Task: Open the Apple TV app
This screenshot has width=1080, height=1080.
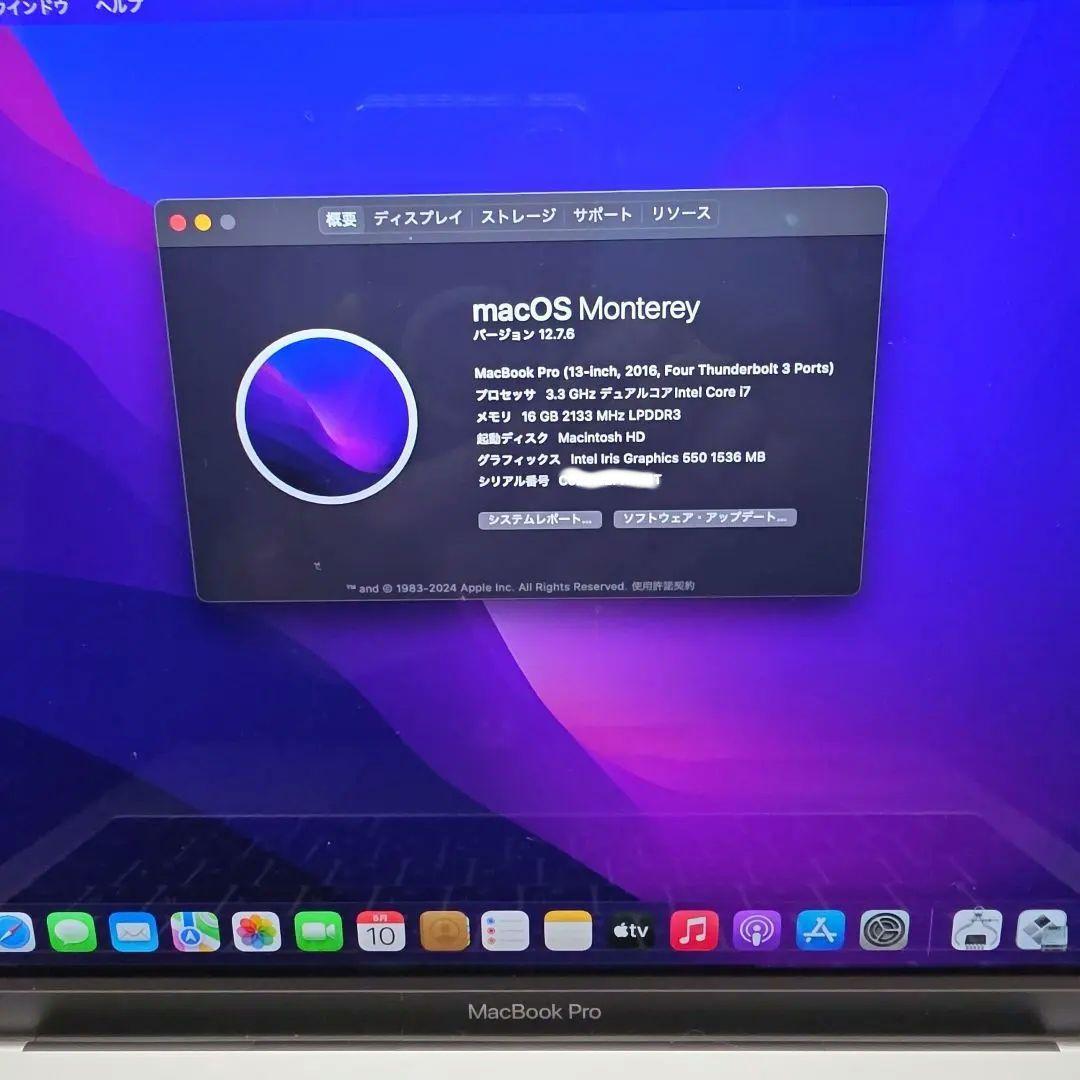Action: pos(630,931)
